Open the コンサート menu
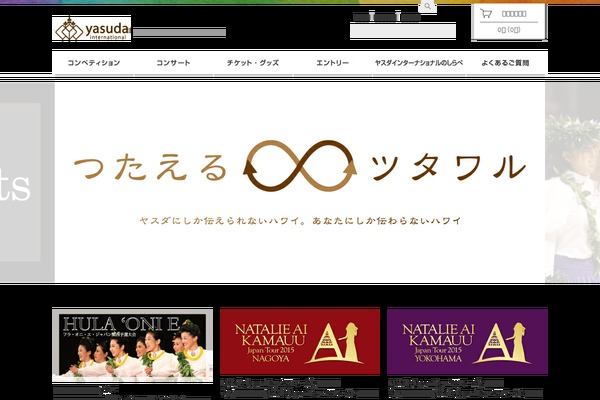 tap(173, 63)
